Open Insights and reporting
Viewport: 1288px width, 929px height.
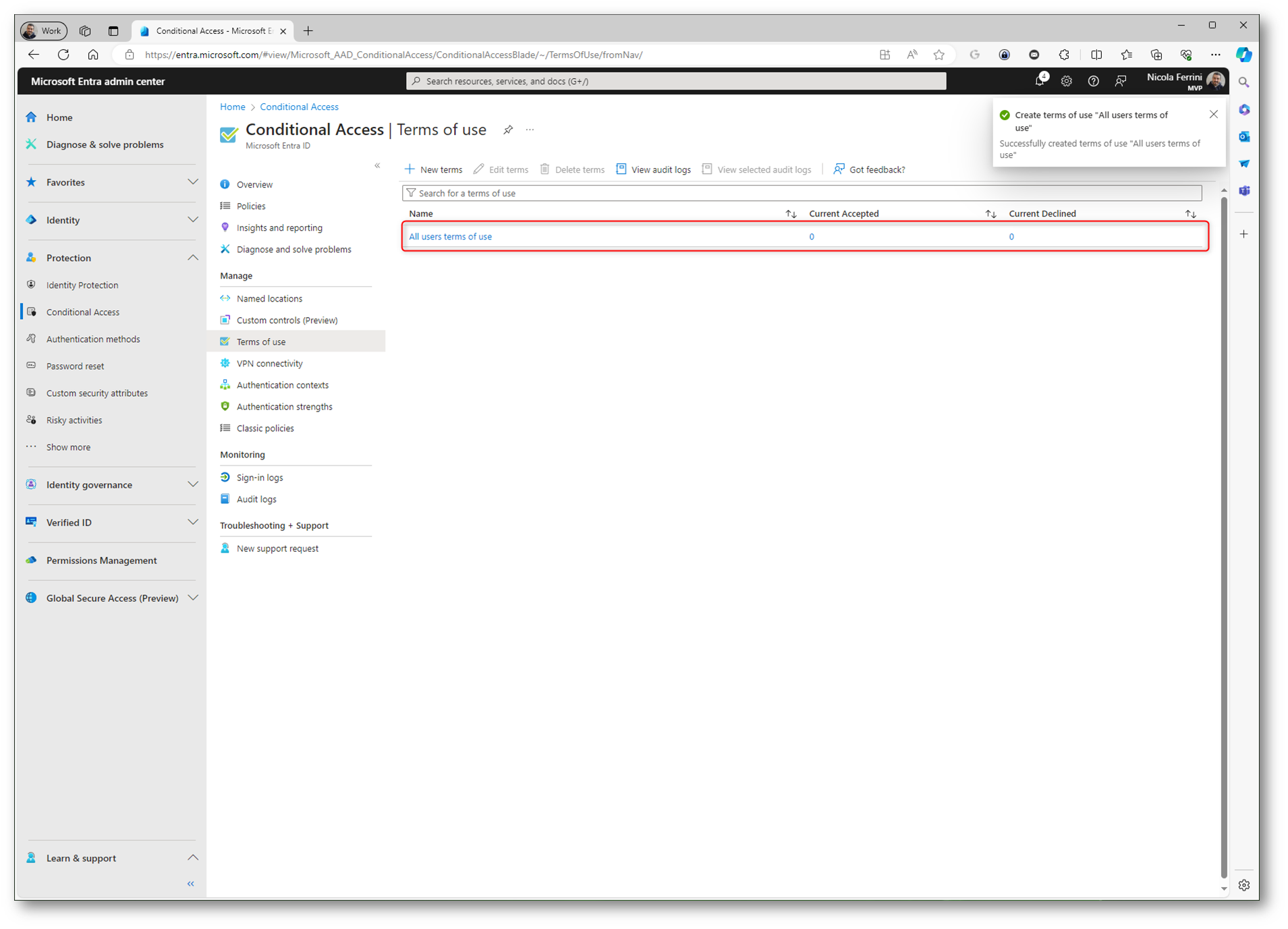pyautogui.click(x=279, y=228)
